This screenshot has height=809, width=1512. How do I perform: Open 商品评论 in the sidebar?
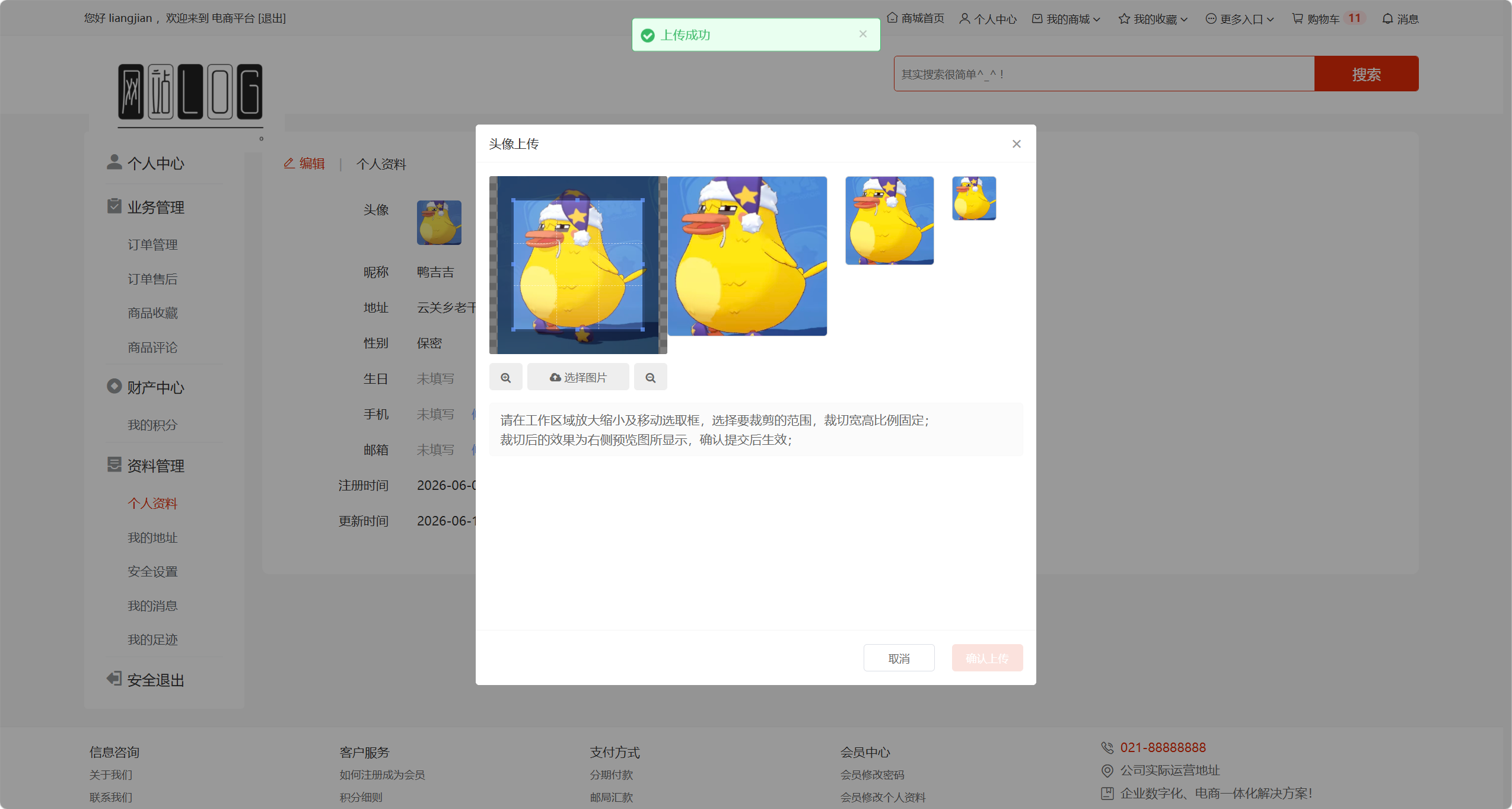tap(152, 347)
